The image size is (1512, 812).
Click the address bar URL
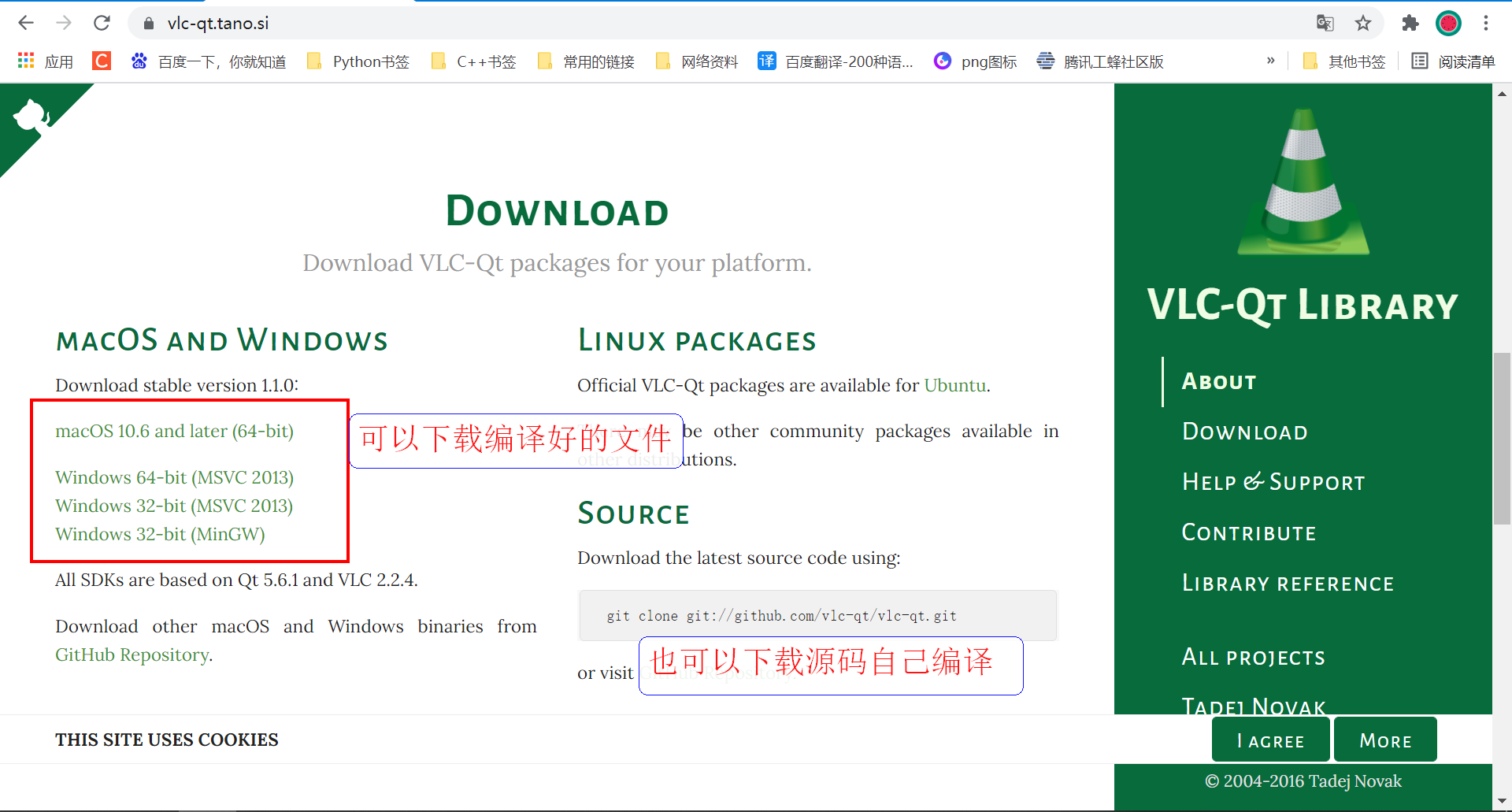[218, 24]
